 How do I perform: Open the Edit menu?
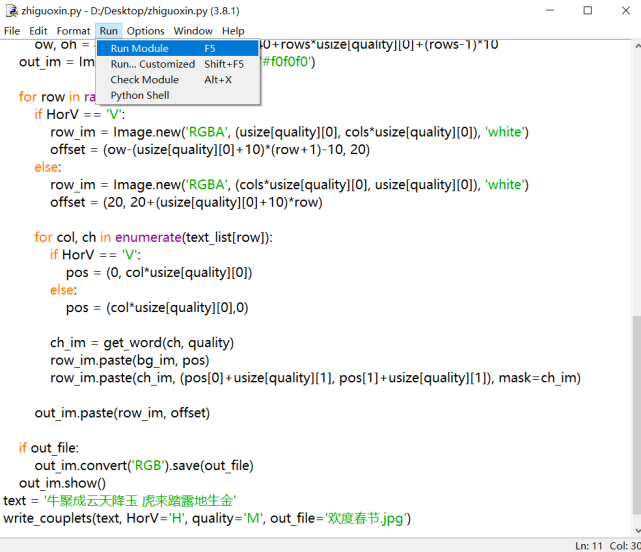[38, 31]
